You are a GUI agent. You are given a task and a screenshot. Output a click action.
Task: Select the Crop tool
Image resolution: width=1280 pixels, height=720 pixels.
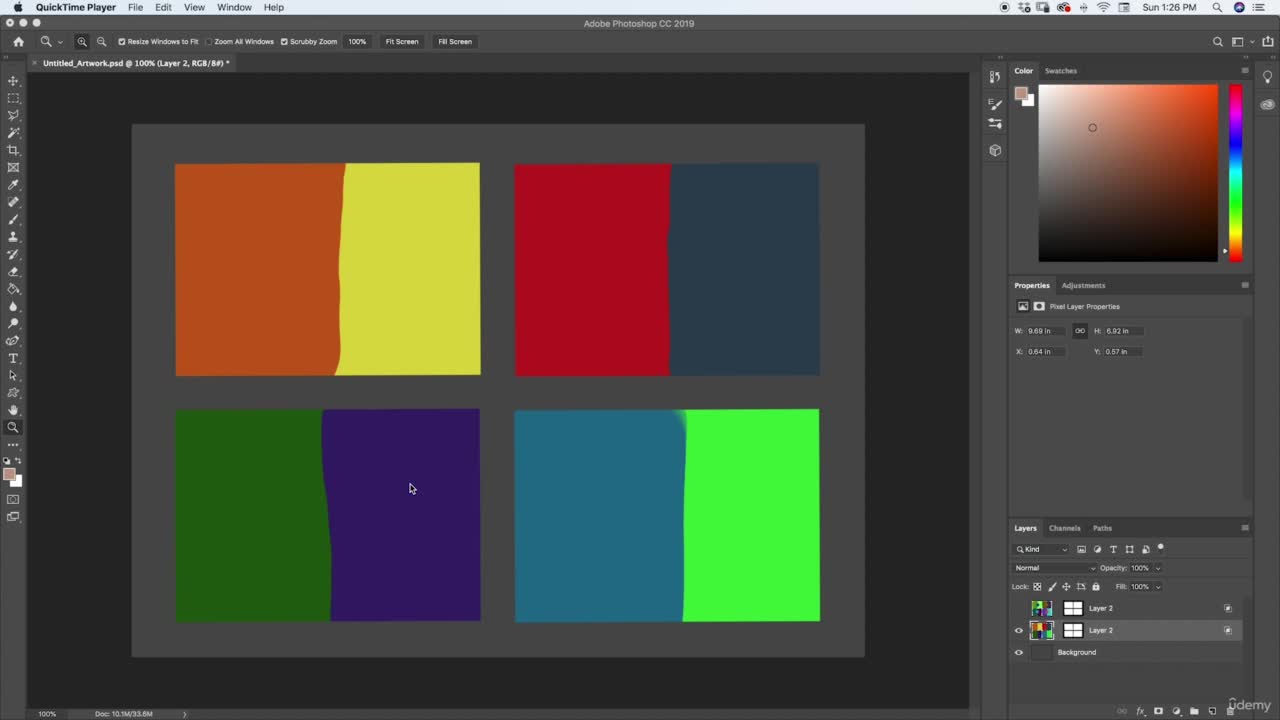(x=13, y=150)
